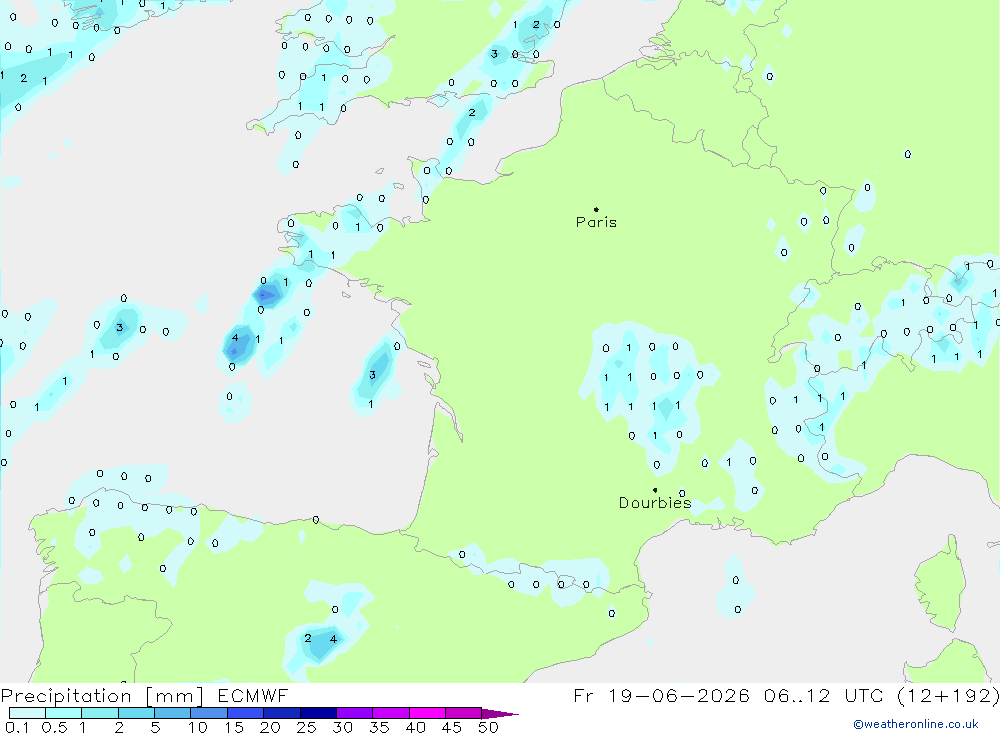Click the 0.1 legend scale label
The width and height of the screenshot is (1000, 733).
(x=17, y=727)
